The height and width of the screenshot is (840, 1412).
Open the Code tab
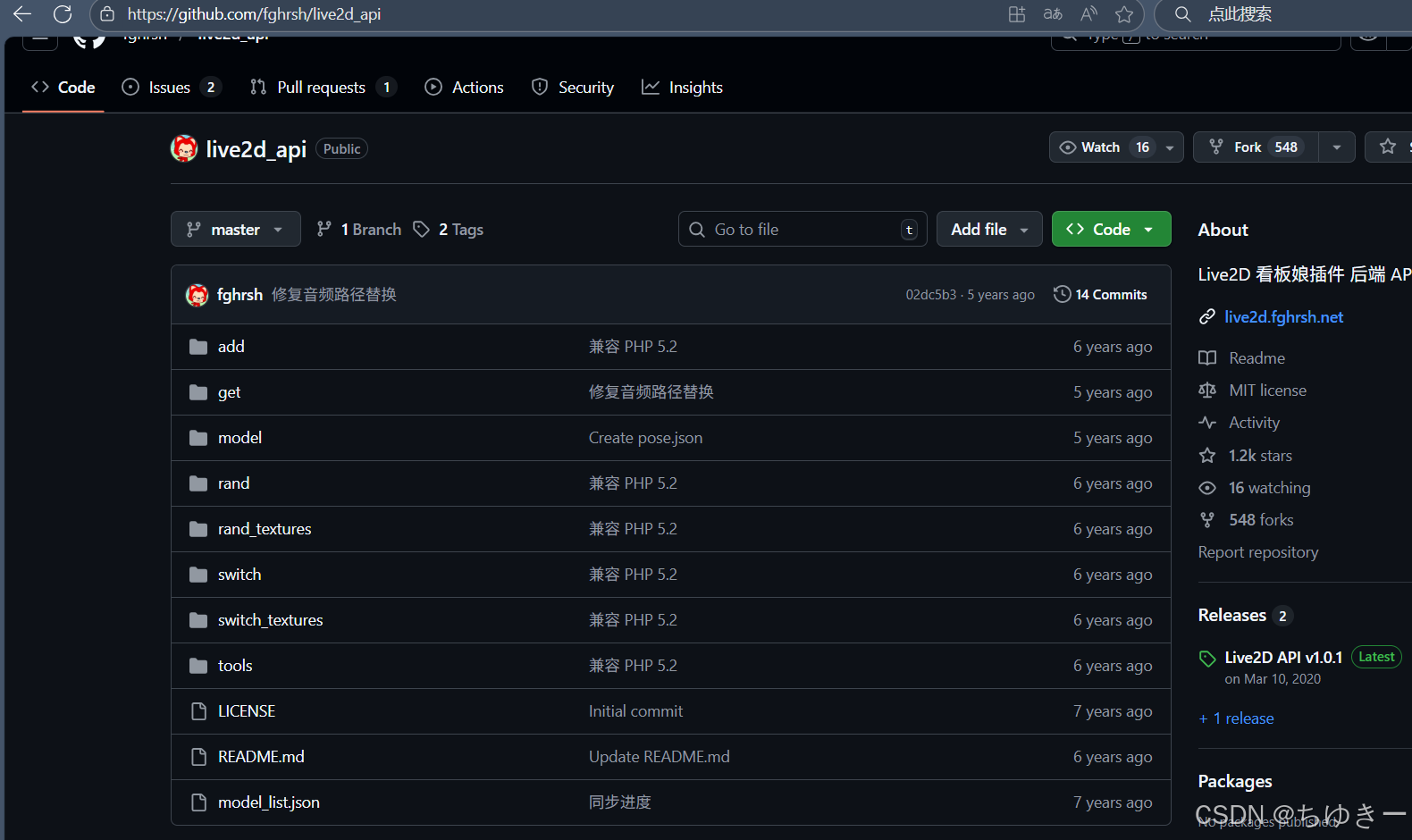pos(63,87)
